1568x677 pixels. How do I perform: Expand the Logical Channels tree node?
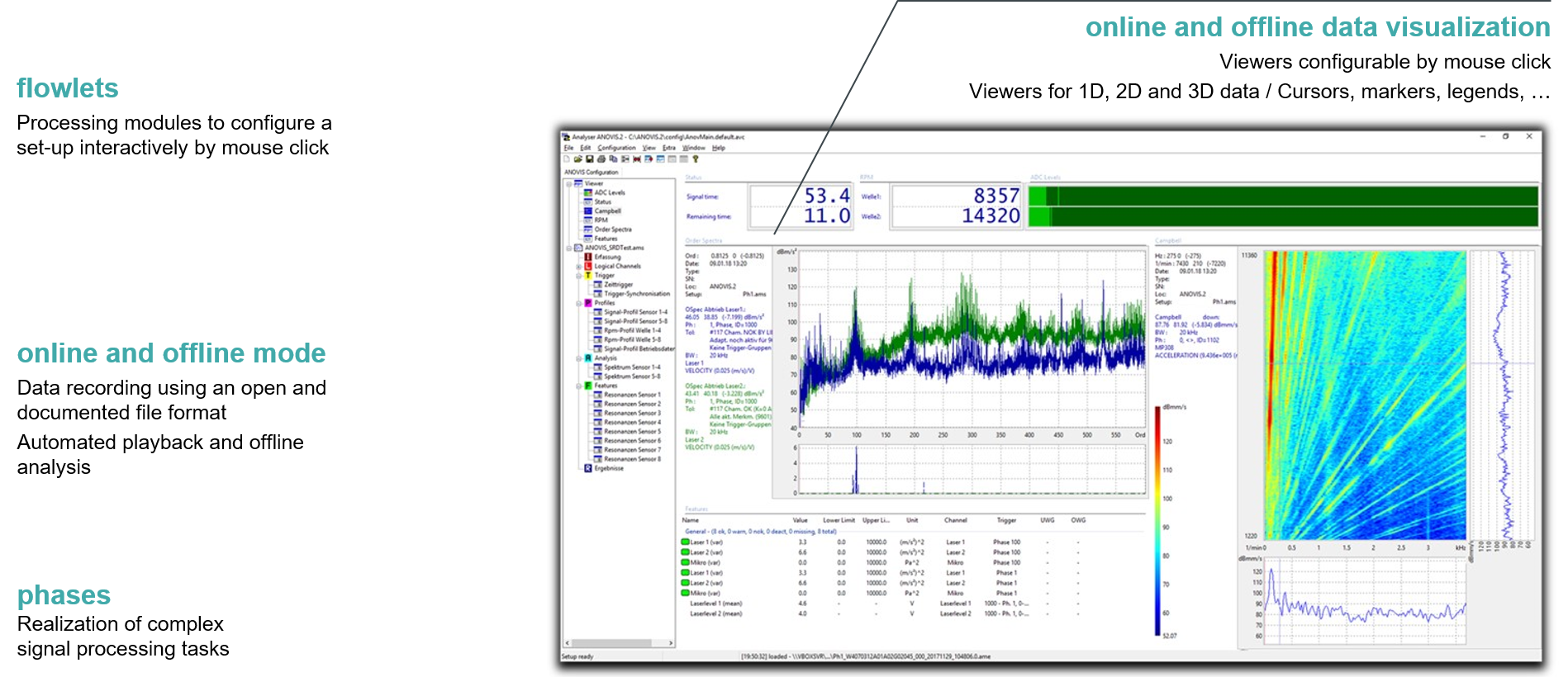[x=578, y=267]
